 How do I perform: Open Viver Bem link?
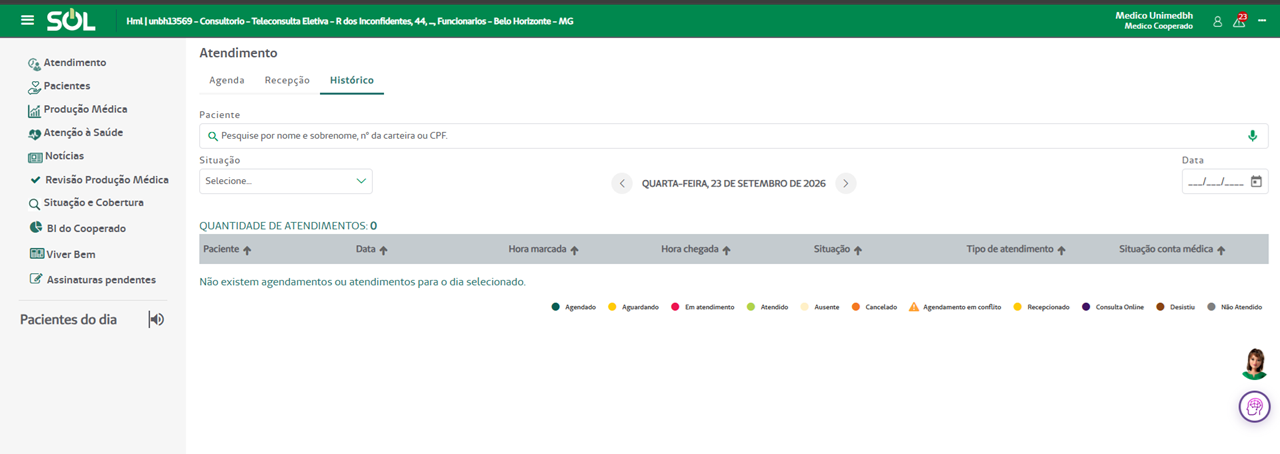coord(71,254)
